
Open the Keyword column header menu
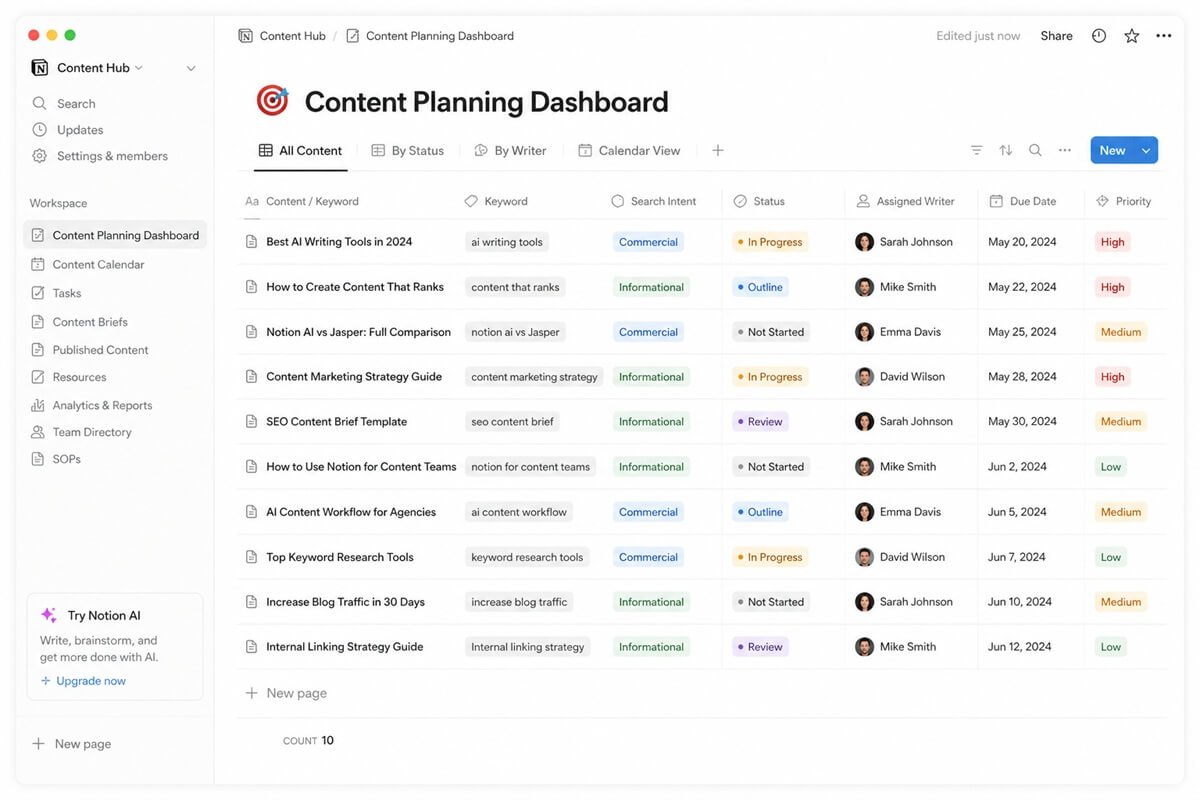(496, 201)
